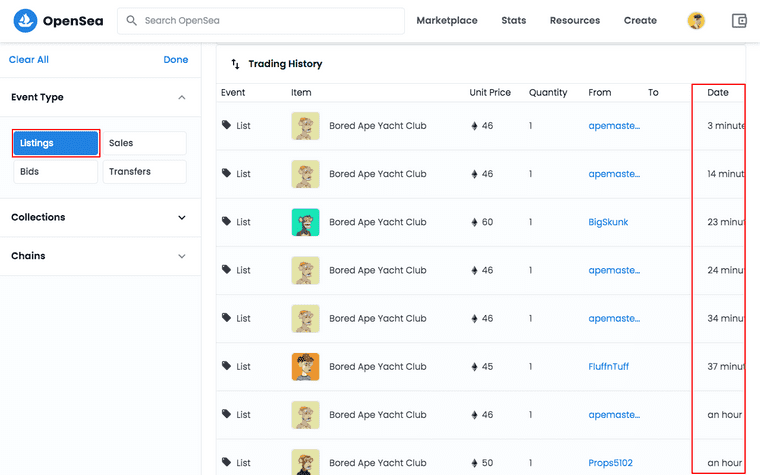Click the tag icon in Props5102 row
This screenshot has height=475, width=760.
click(x=226, y=462)
